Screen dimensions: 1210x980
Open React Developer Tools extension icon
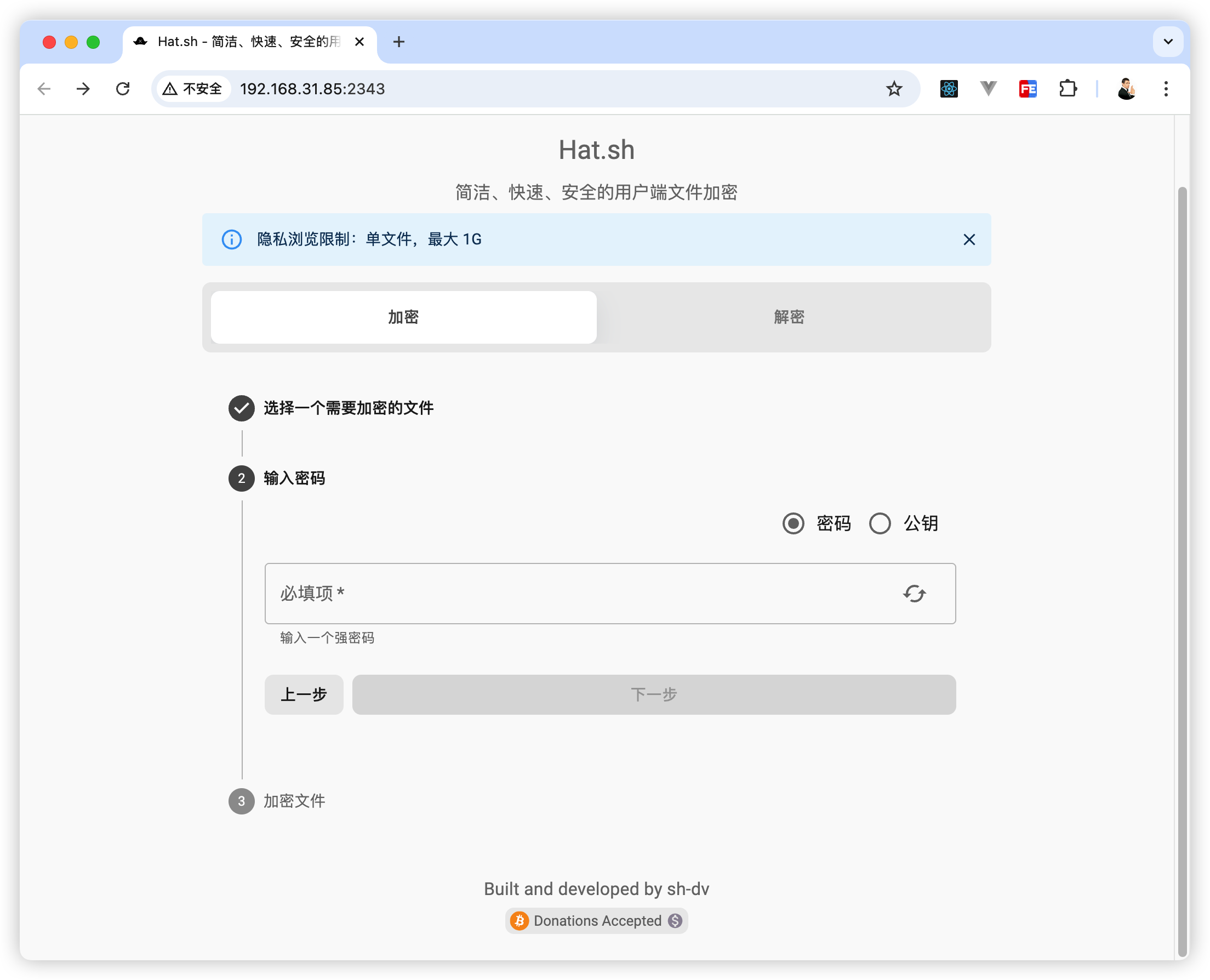pyautogui.click(x=949, y=89)
